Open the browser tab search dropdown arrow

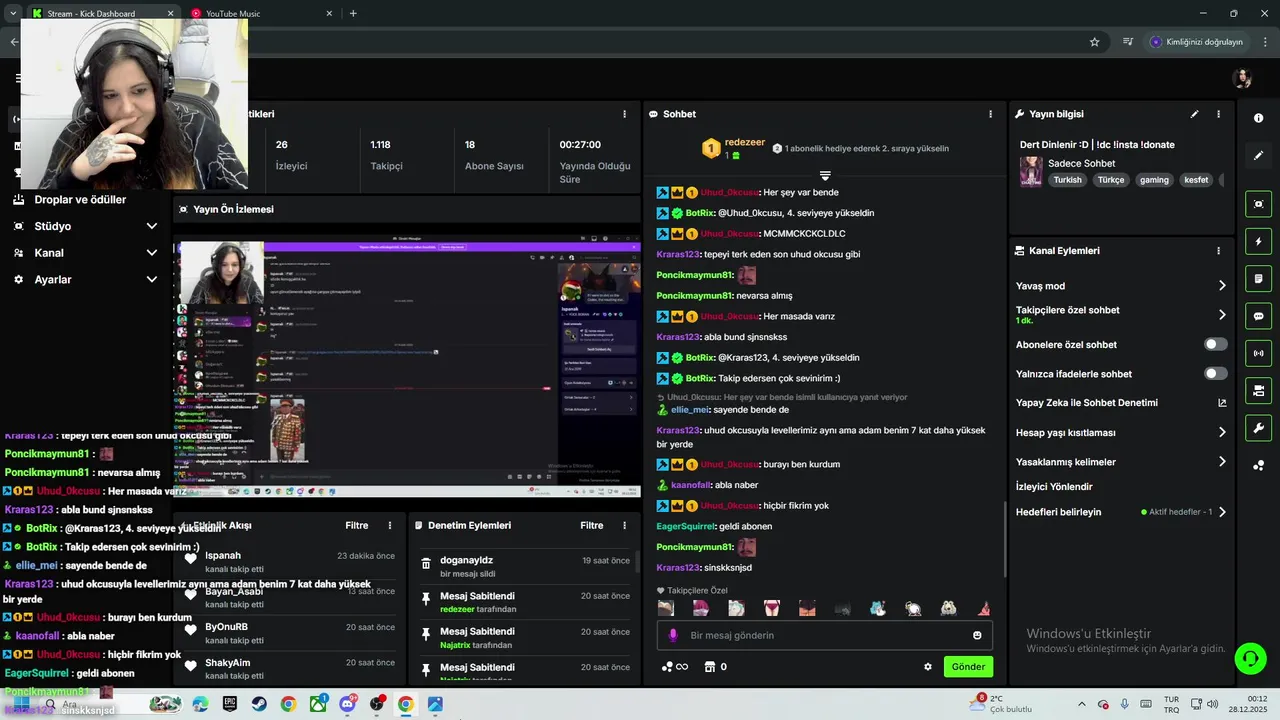pos(13,13)
